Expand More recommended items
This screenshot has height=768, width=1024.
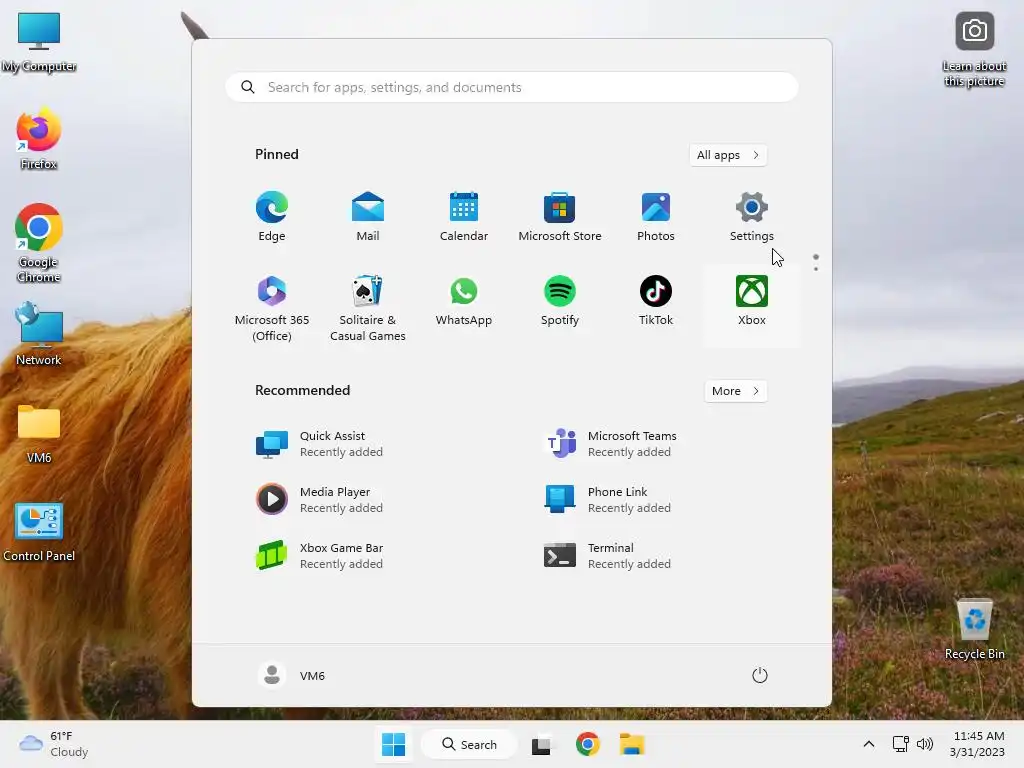click(x=735, y=391)
